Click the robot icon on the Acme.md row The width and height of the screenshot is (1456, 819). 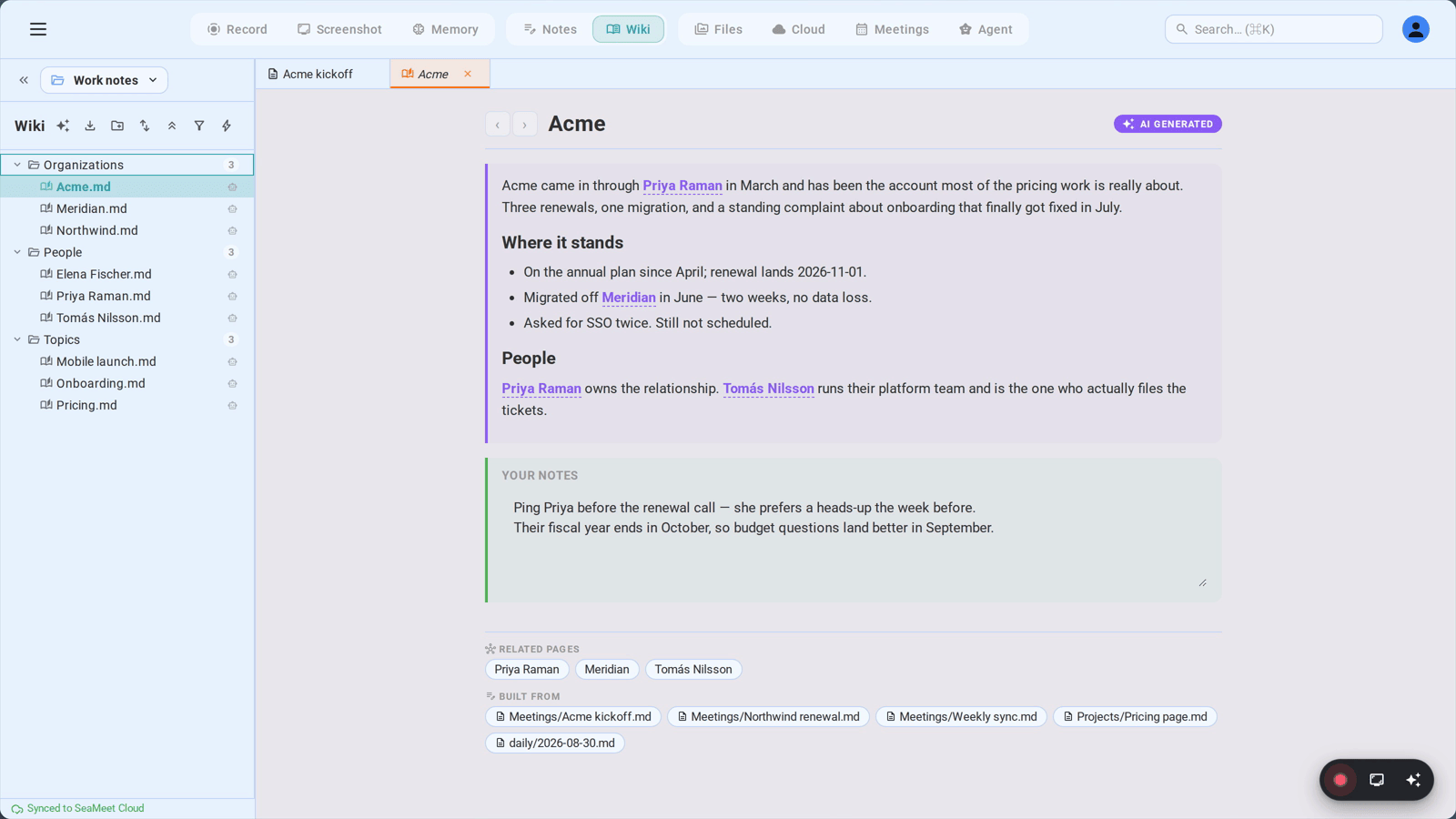point(232,187)
